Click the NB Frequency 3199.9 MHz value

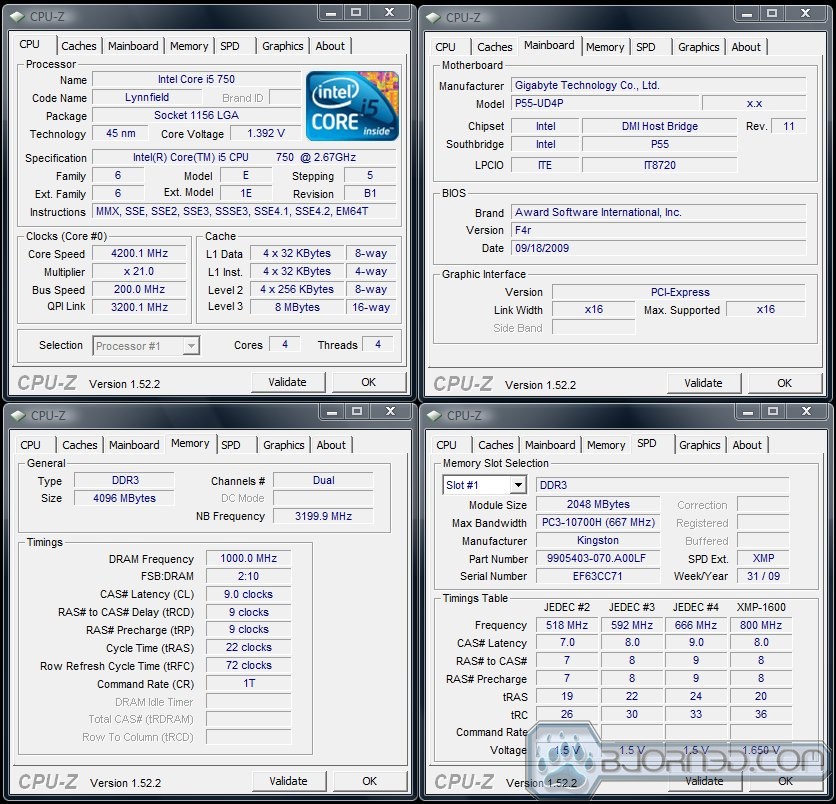[x=323, y=516]
